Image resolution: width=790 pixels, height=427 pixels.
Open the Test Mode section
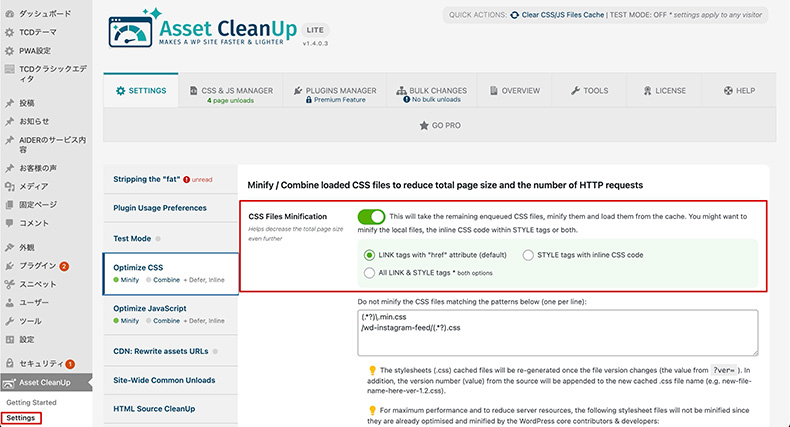coord(170,239)
